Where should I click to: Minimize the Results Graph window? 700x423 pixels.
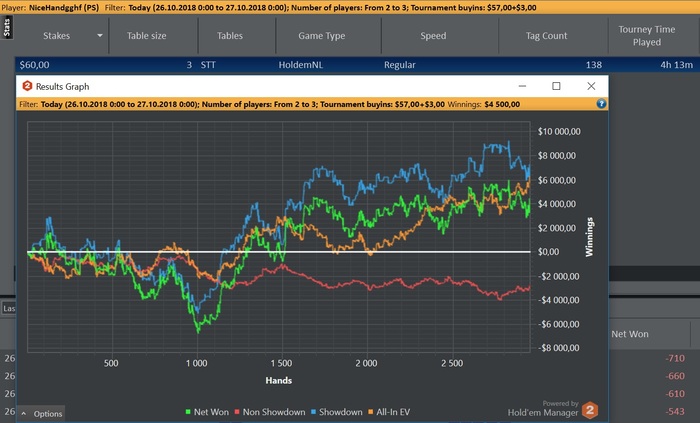(522, 86)
